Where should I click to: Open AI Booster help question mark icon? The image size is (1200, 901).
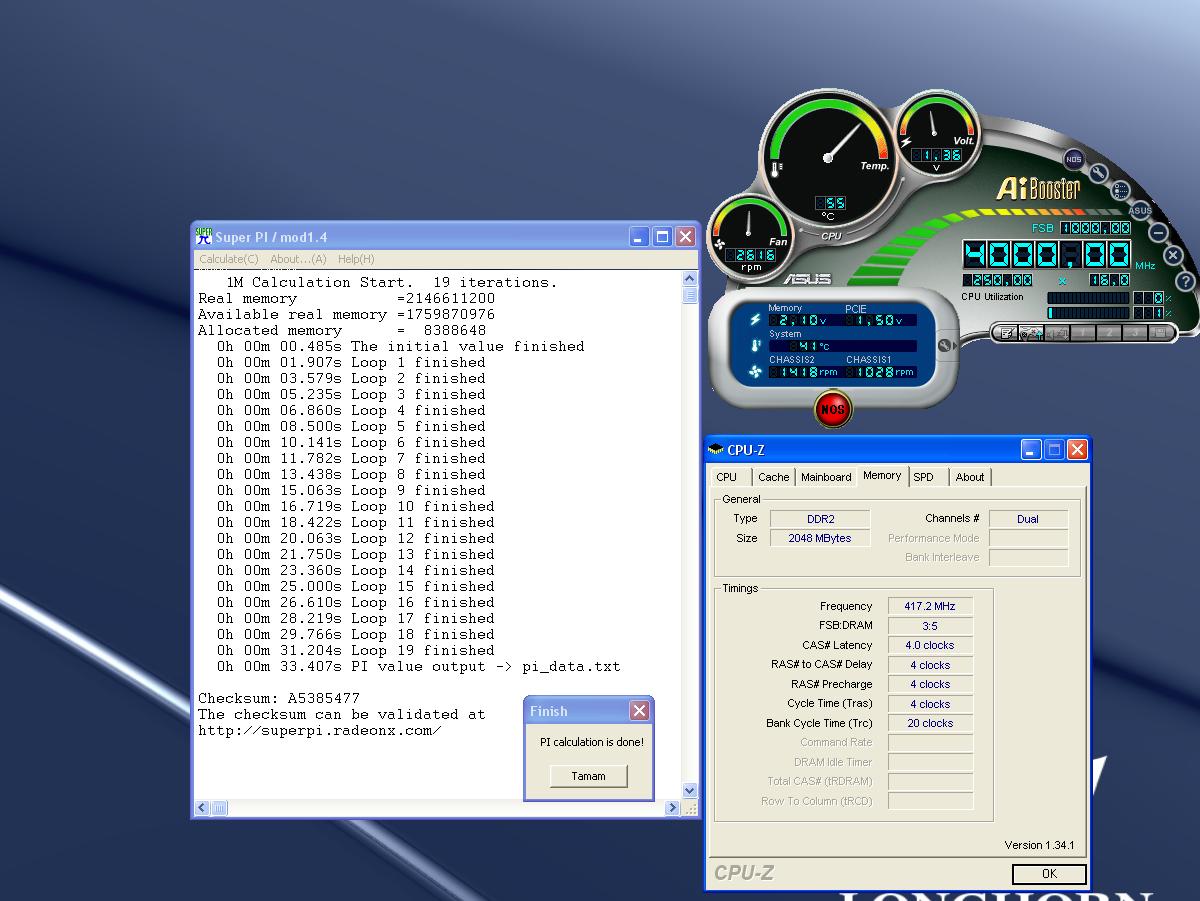[x=1185, y=281]
